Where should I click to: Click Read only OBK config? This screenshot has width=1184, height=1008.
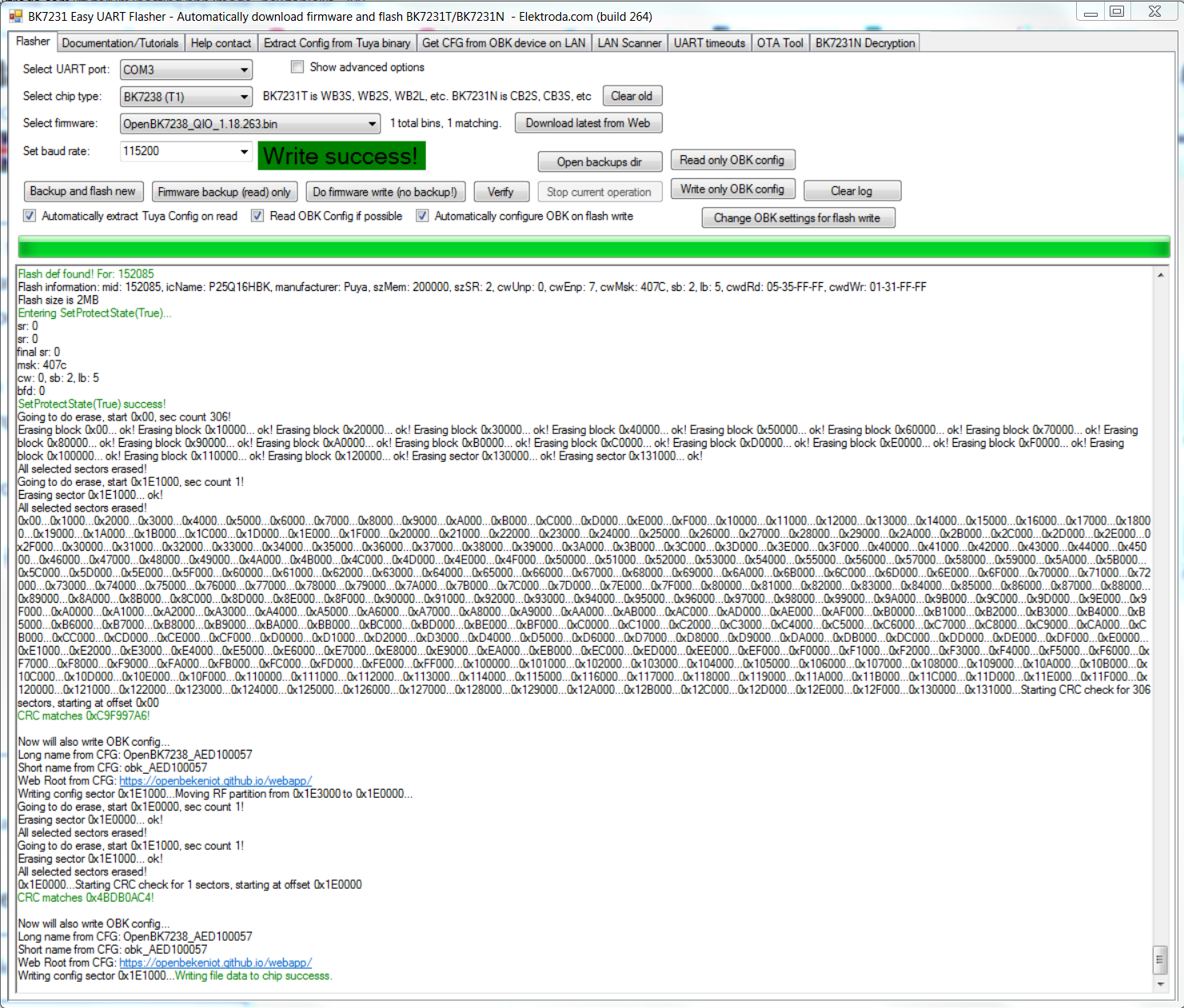(x=732, y=160)
